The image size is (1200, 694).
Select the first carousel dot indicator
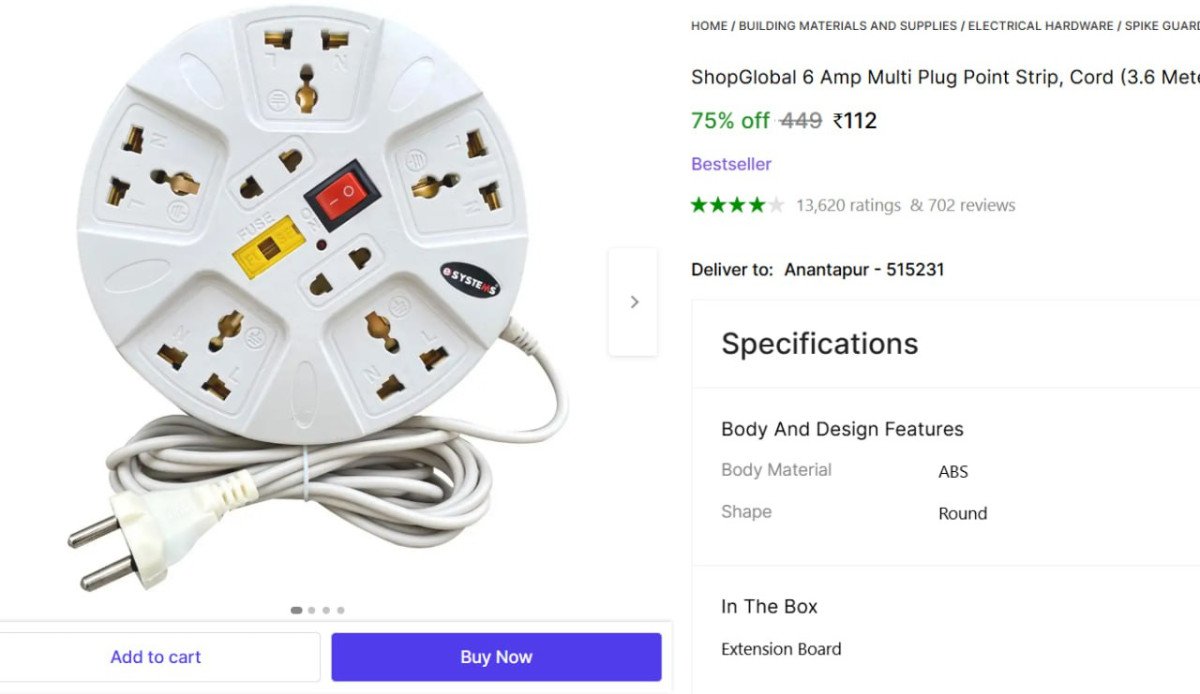click(x=297, y=610)
